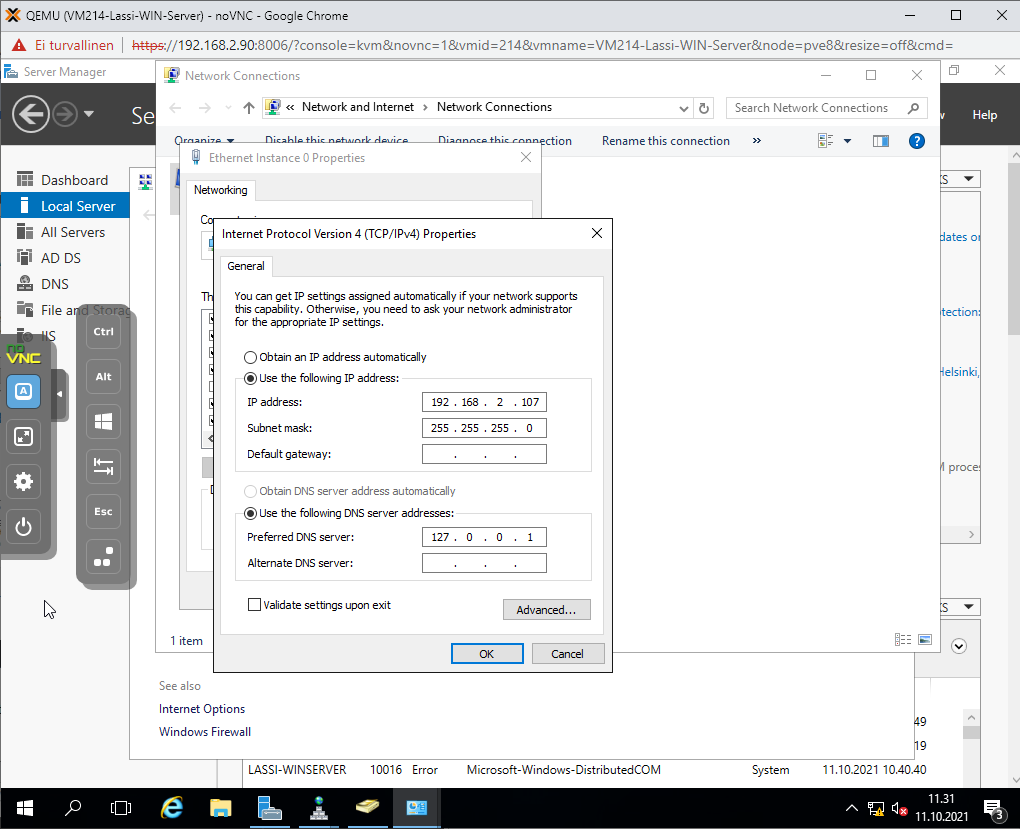
Task: Open the Server Manager navigation history dropdown
Action: [x=89, y=115]
